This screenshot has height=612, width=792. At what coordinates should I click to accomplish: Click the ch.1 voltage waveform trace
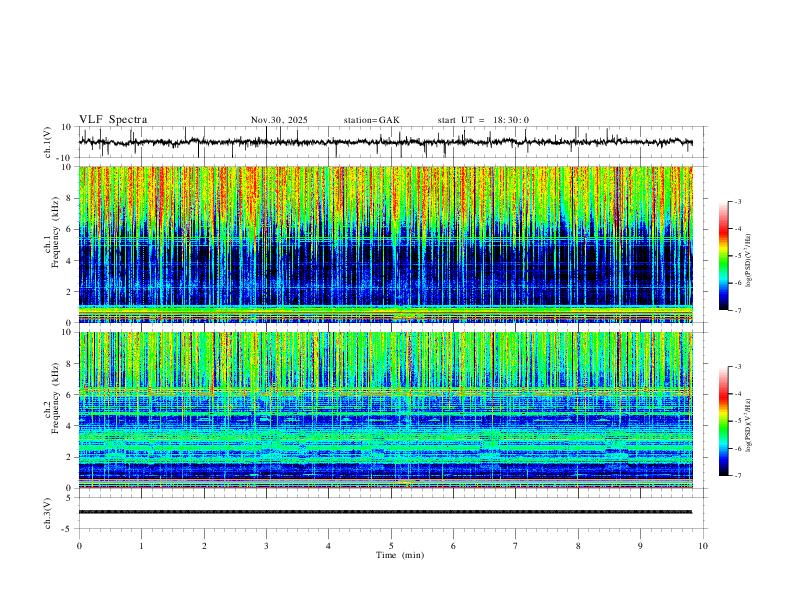[385, 142]
